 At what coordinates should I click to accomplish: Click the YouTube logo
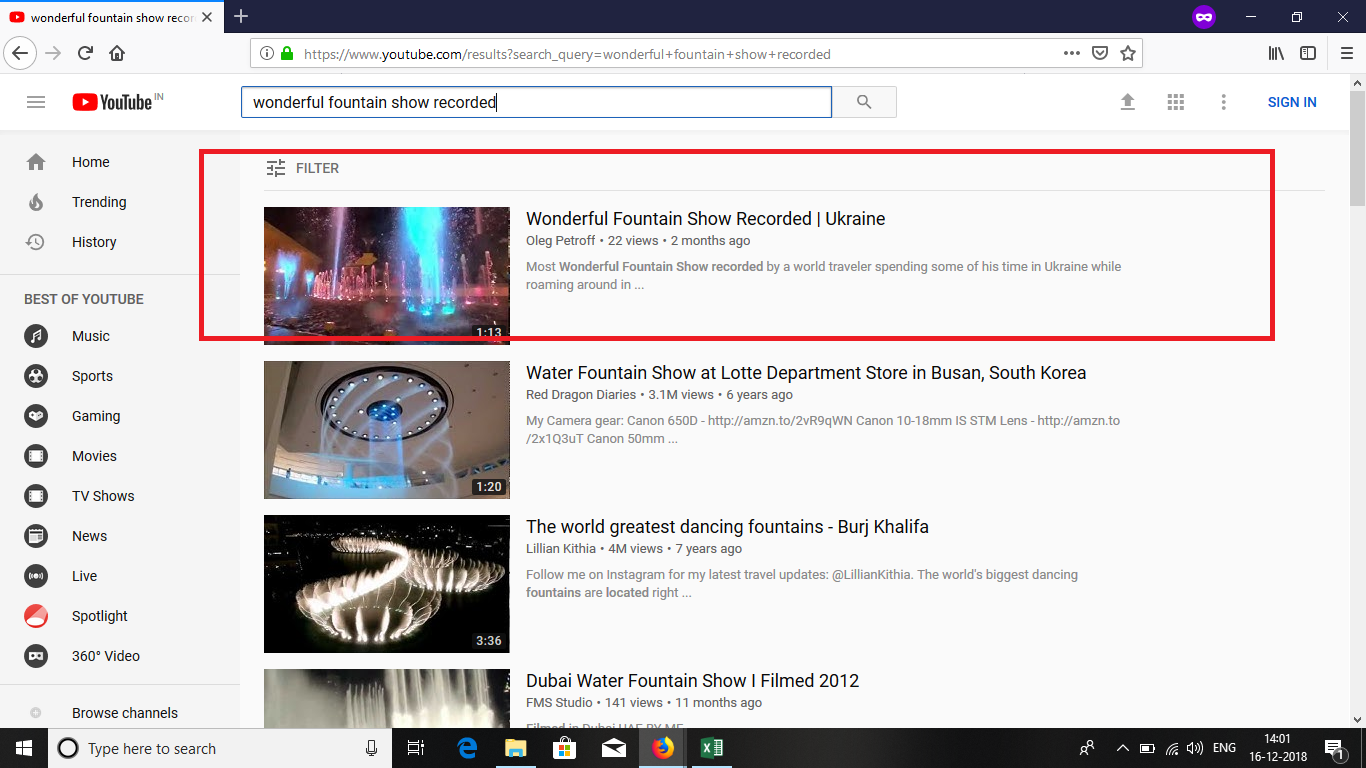[x=112, y=102]
